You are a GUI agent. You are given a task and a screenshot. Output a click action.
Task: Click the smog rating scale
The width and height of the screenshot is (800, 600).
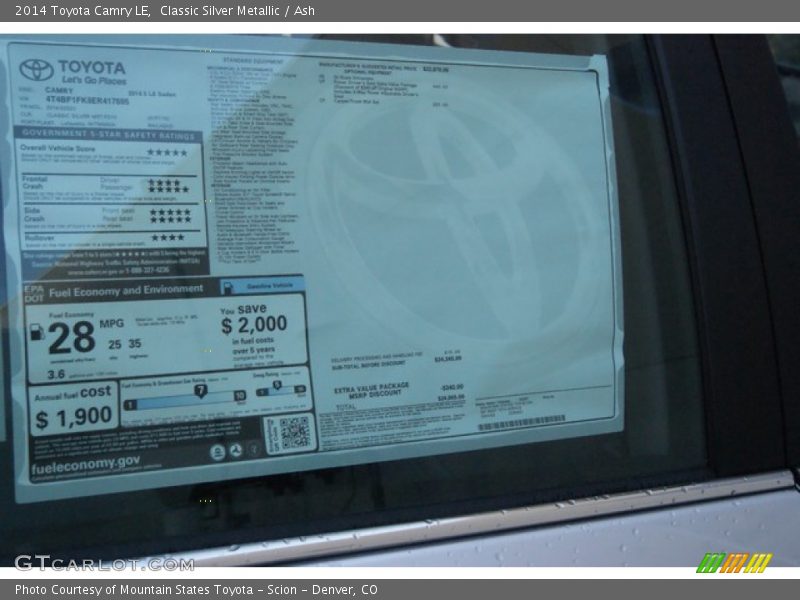[x=281, y=390]
